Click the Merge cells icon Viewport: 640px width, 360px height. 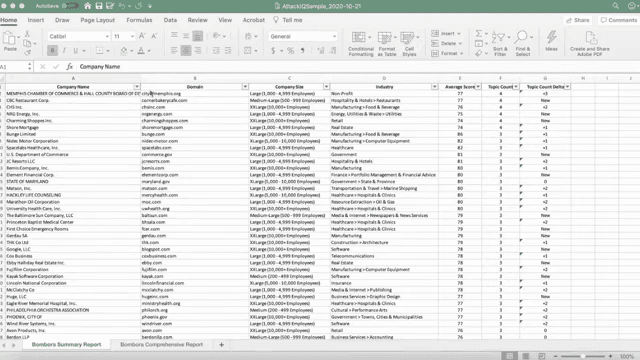[x=248, y=51]
